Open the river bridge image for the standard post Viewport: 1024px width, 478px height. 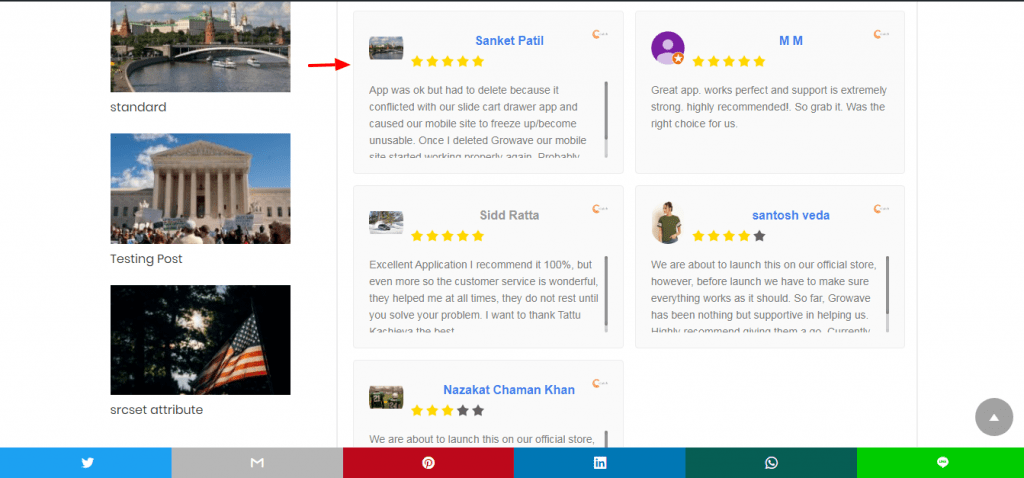point(200,46)
